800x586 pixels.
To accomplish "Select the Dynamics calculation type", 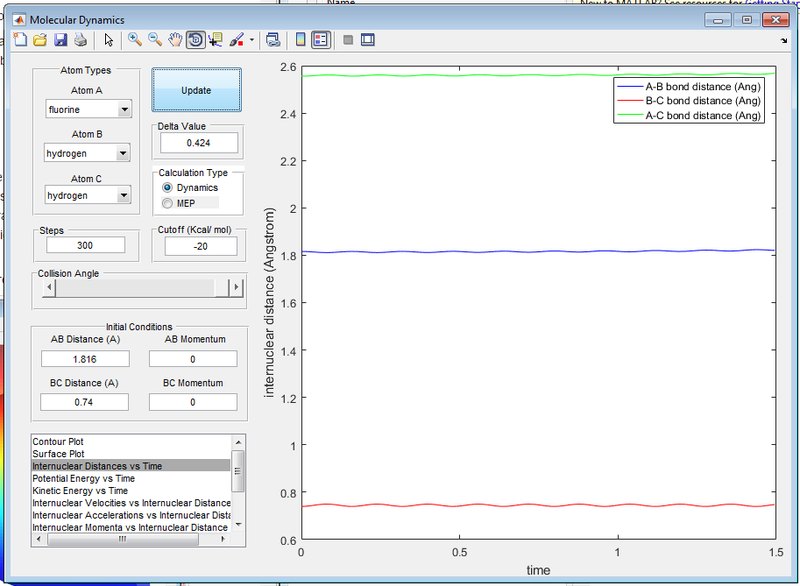I will coord(167,188).
